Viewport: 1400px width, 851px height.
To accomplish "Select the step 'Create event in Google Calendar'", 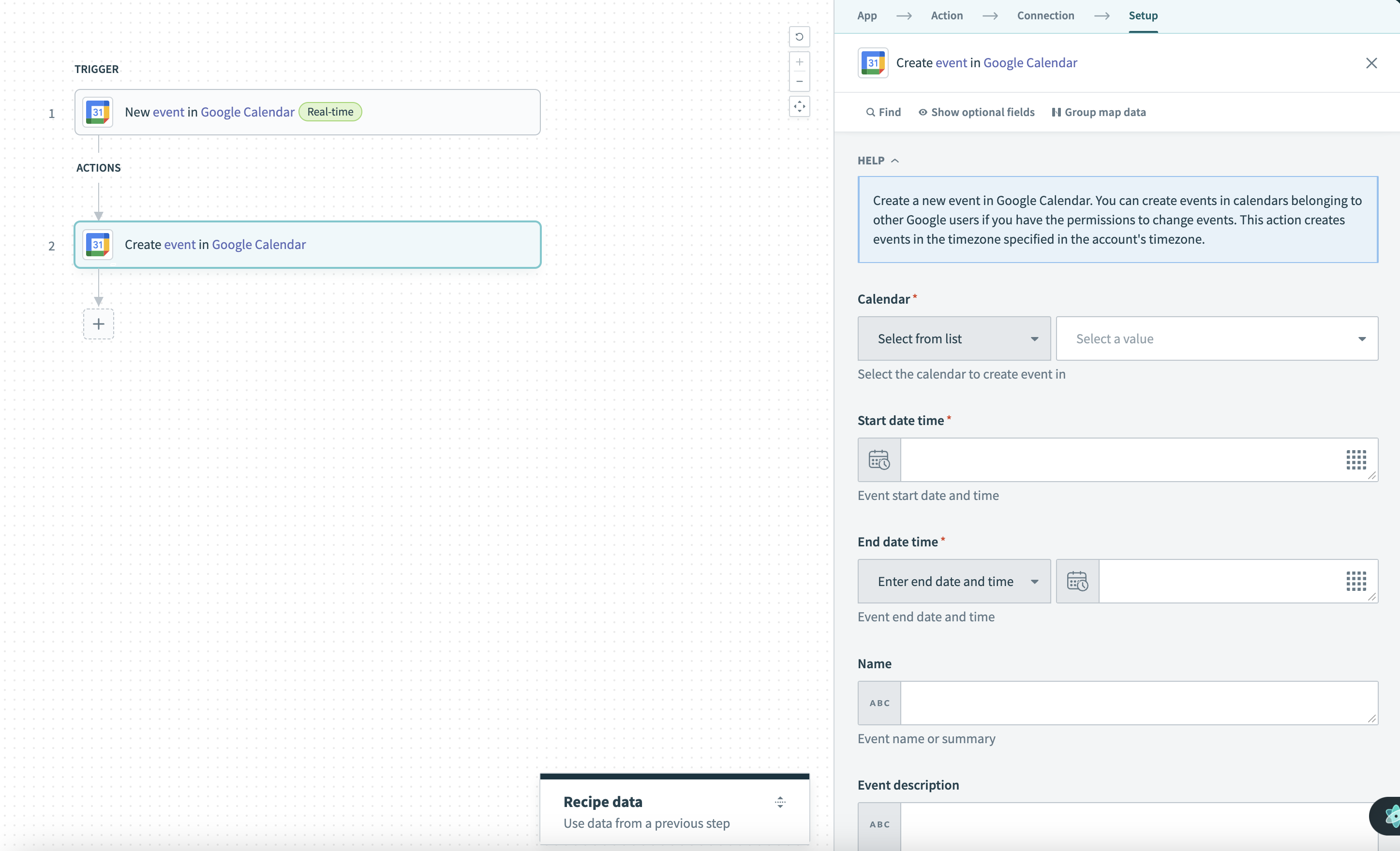I will coord(307,244).
